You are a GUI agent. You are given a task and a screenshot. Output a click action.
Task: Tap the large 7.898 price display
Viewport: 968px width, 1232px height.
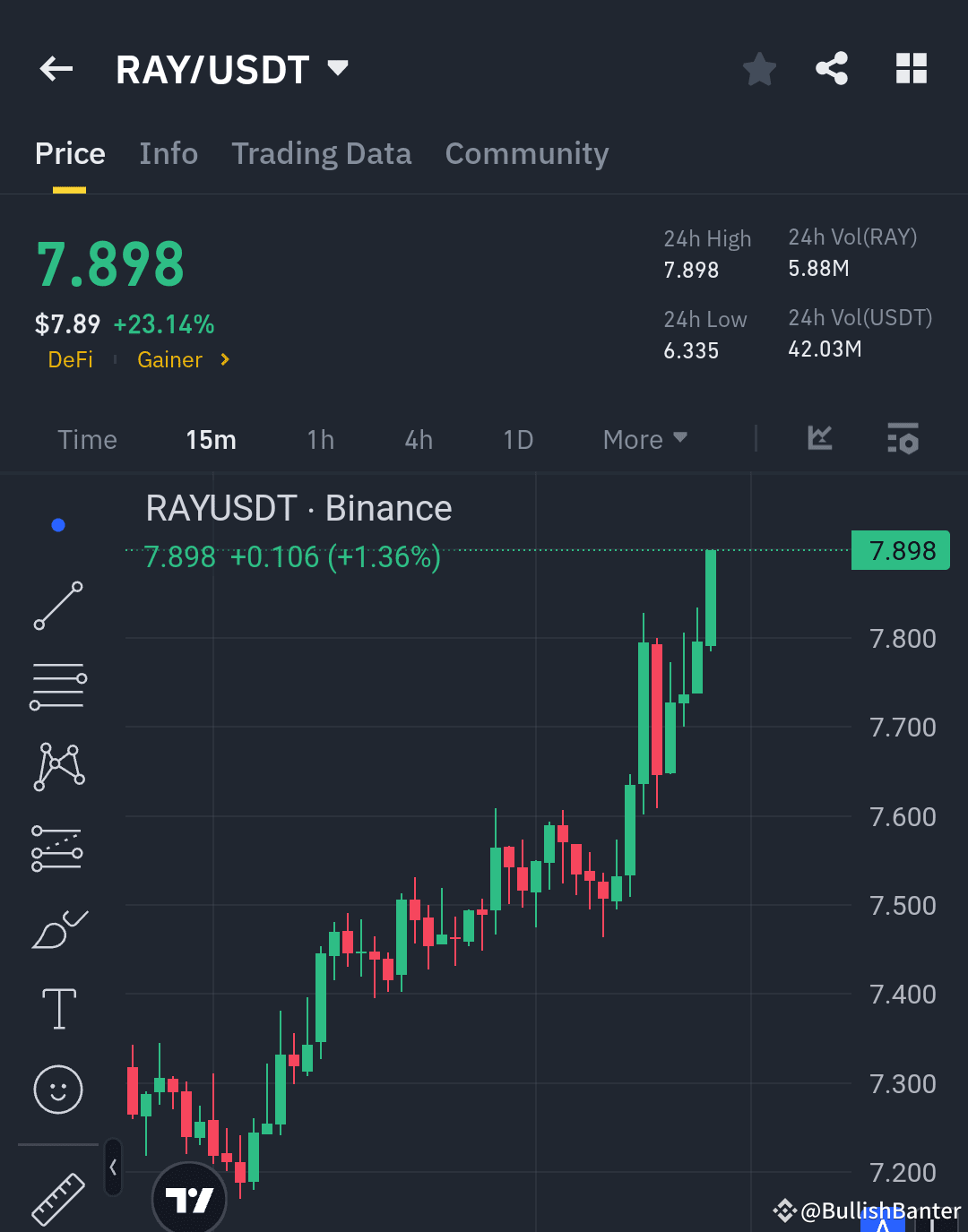(x=110, y=265)
